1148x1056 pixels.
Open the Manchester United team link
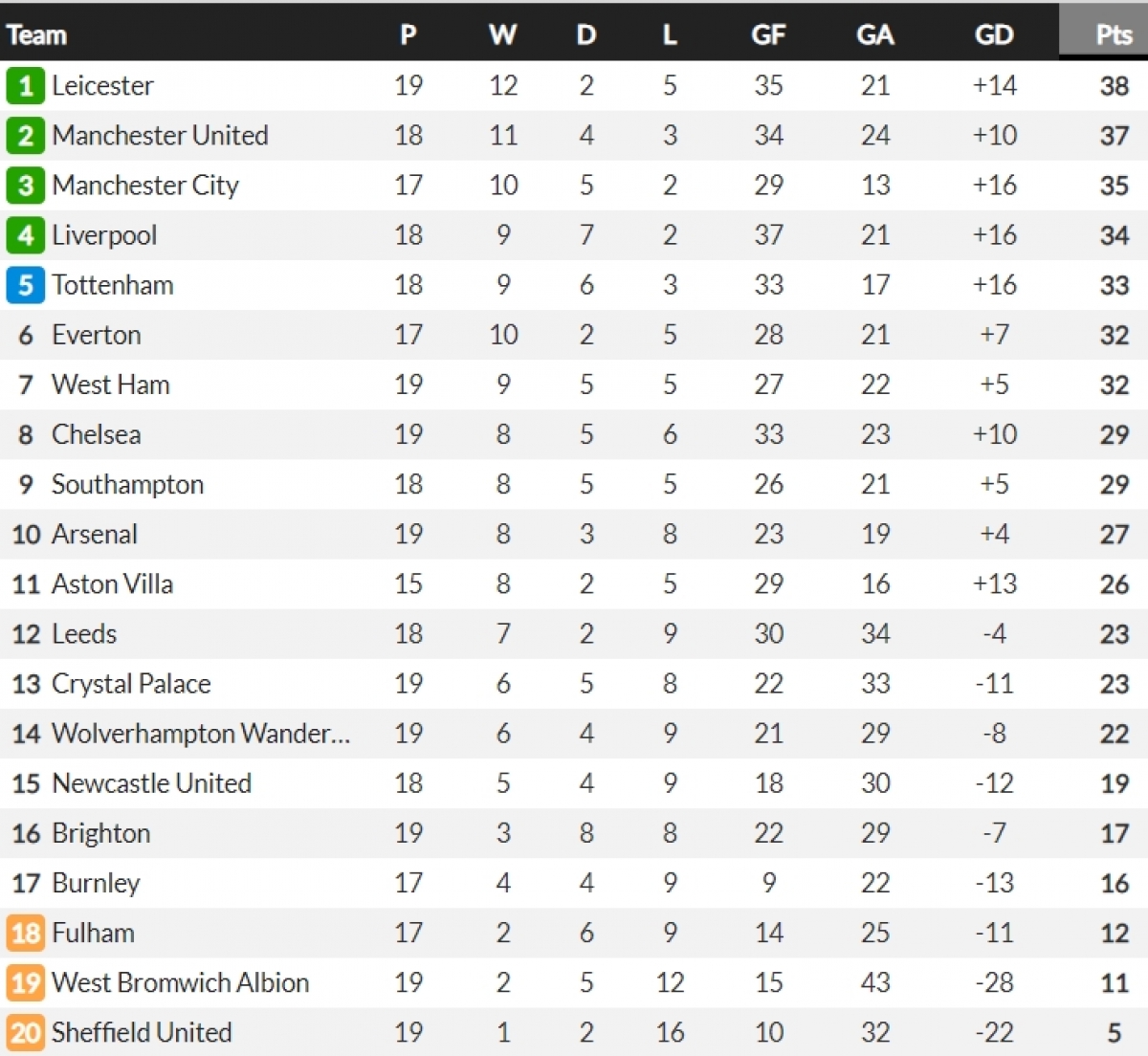[160, 136]
